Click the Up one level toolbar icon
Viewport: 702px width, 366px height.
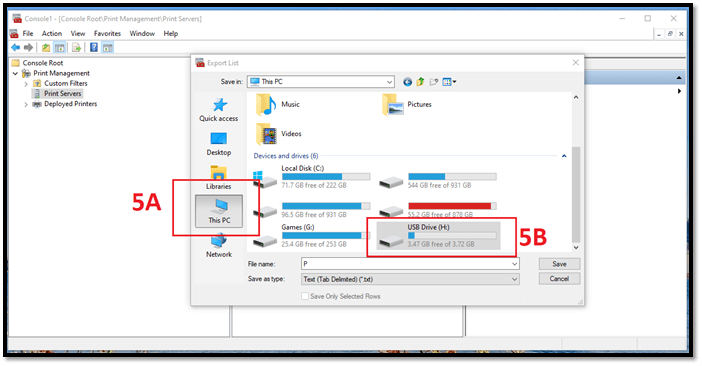click(x=46, y=47)
